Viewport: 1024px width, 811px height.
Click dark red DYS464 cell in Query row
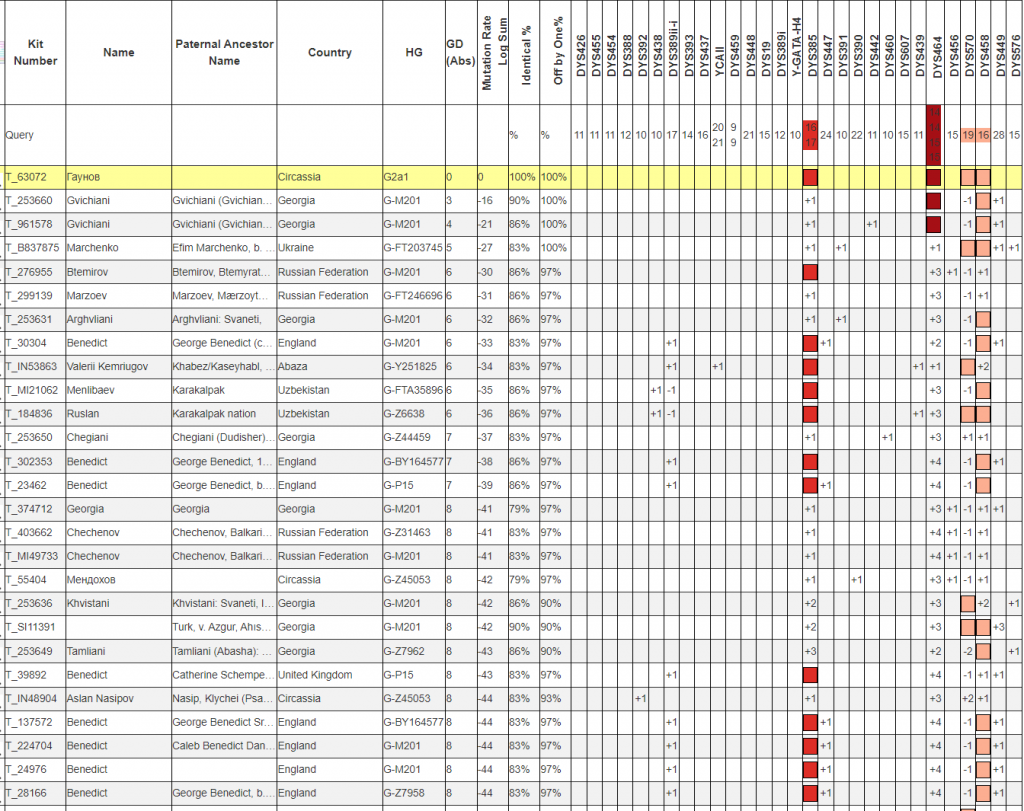point(934,134)
